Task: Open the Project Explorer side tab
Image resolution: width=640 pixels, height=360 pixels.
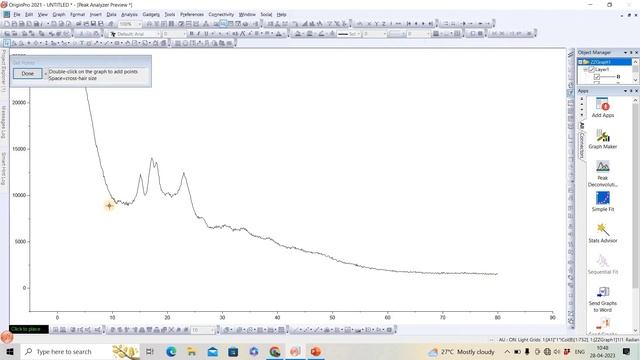Action: point(4,70)
